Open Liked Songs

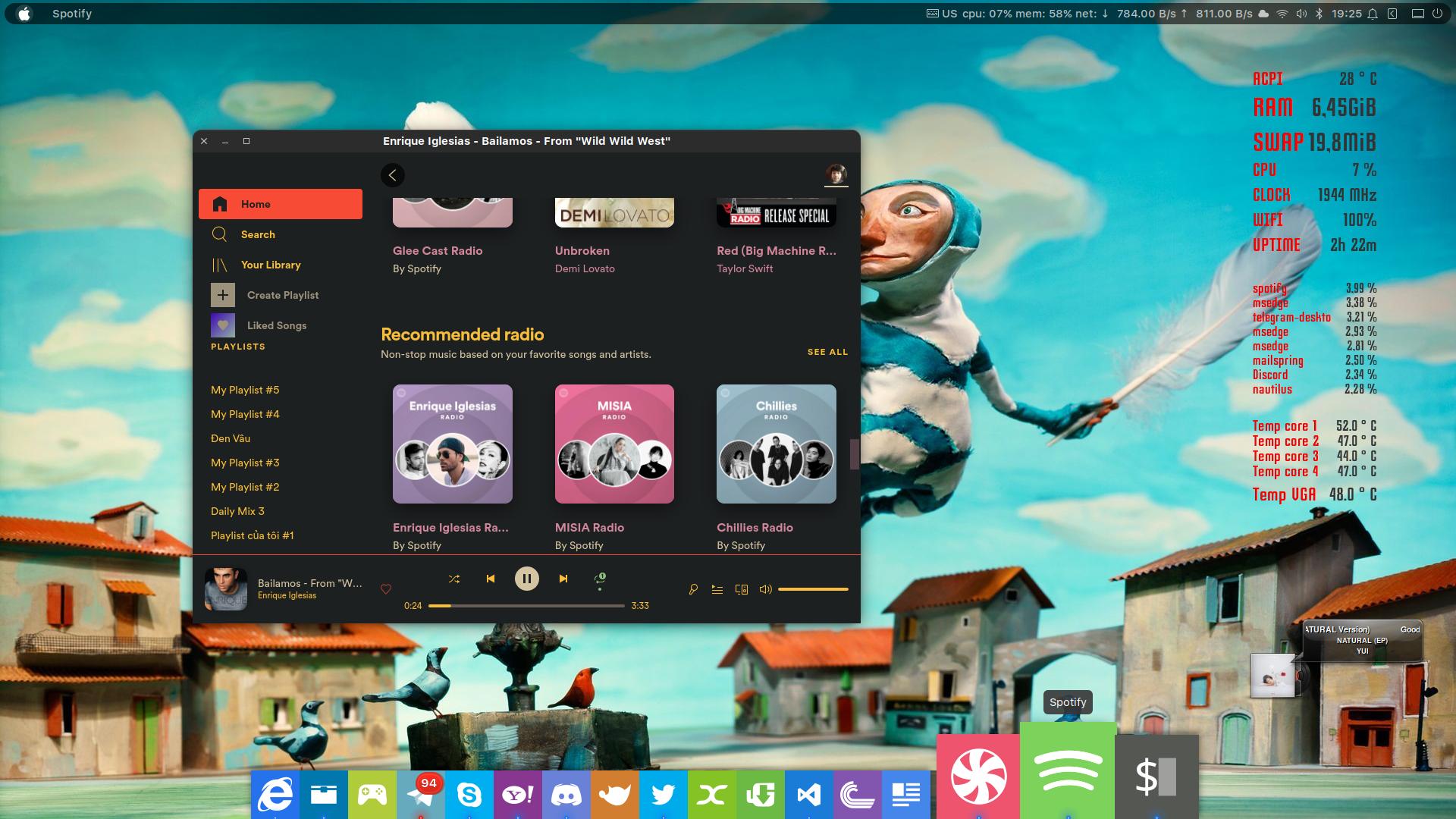[277, 325]
